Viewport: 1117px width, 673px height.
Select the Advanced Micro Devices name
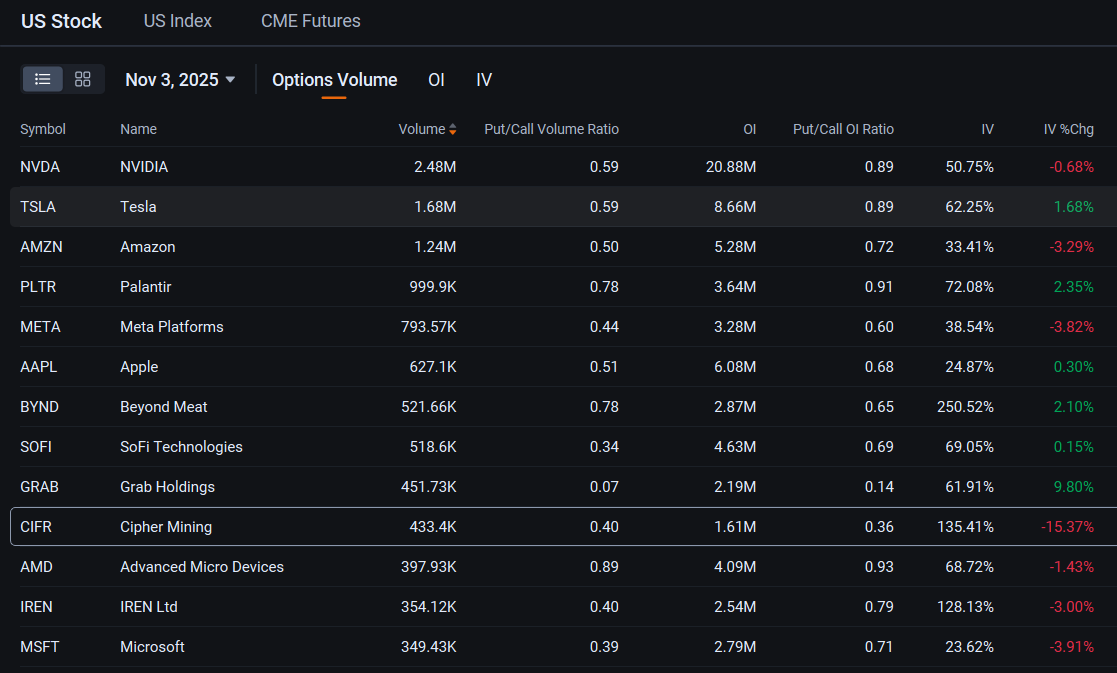202,567
